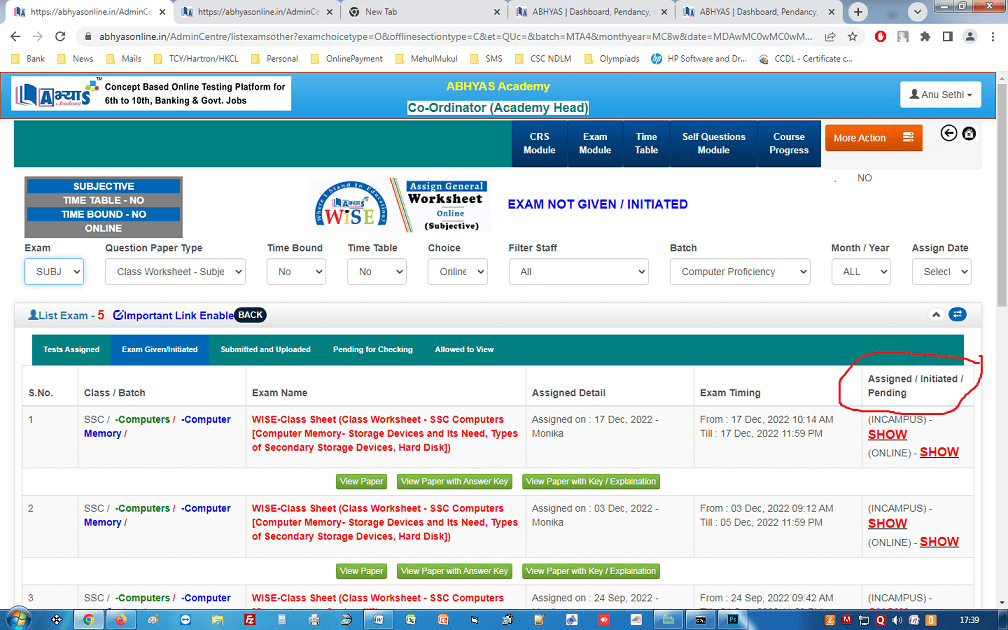Click the blue swap arrows icon
Screen dimensions: 1008x630
click(958, 314)
